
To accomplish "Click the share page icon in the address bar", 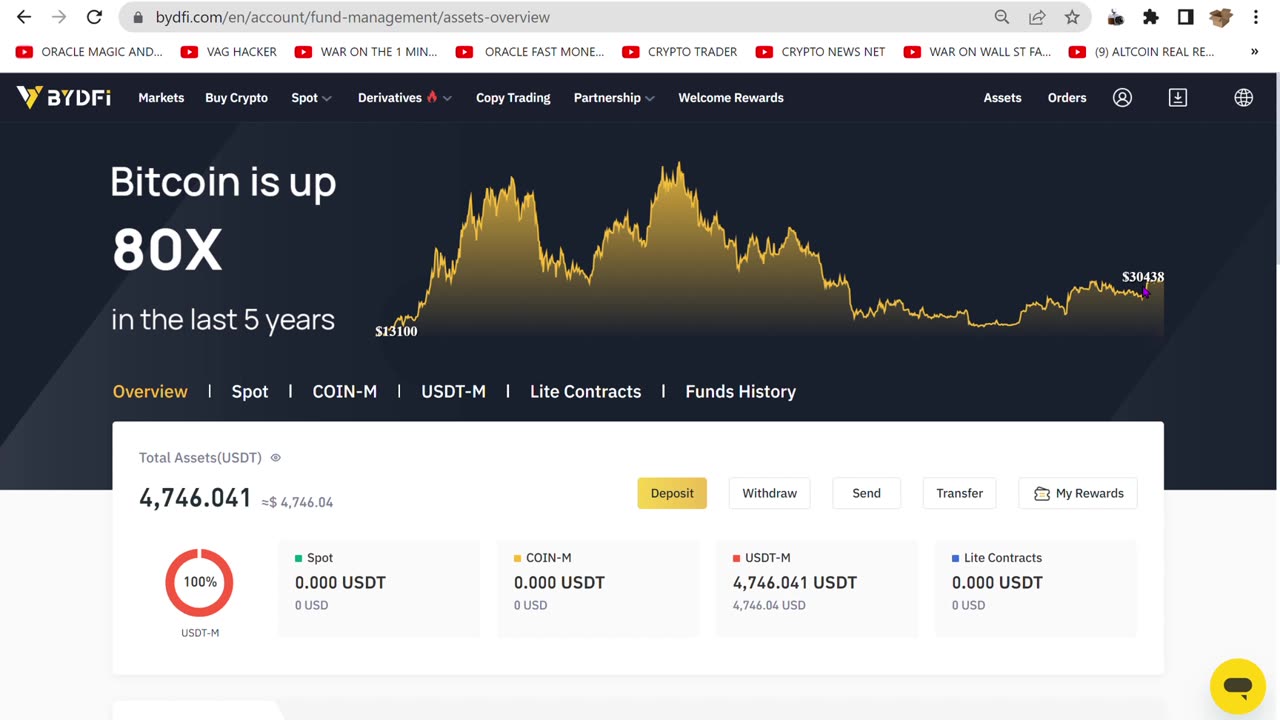I will [x=1037, y=17].
